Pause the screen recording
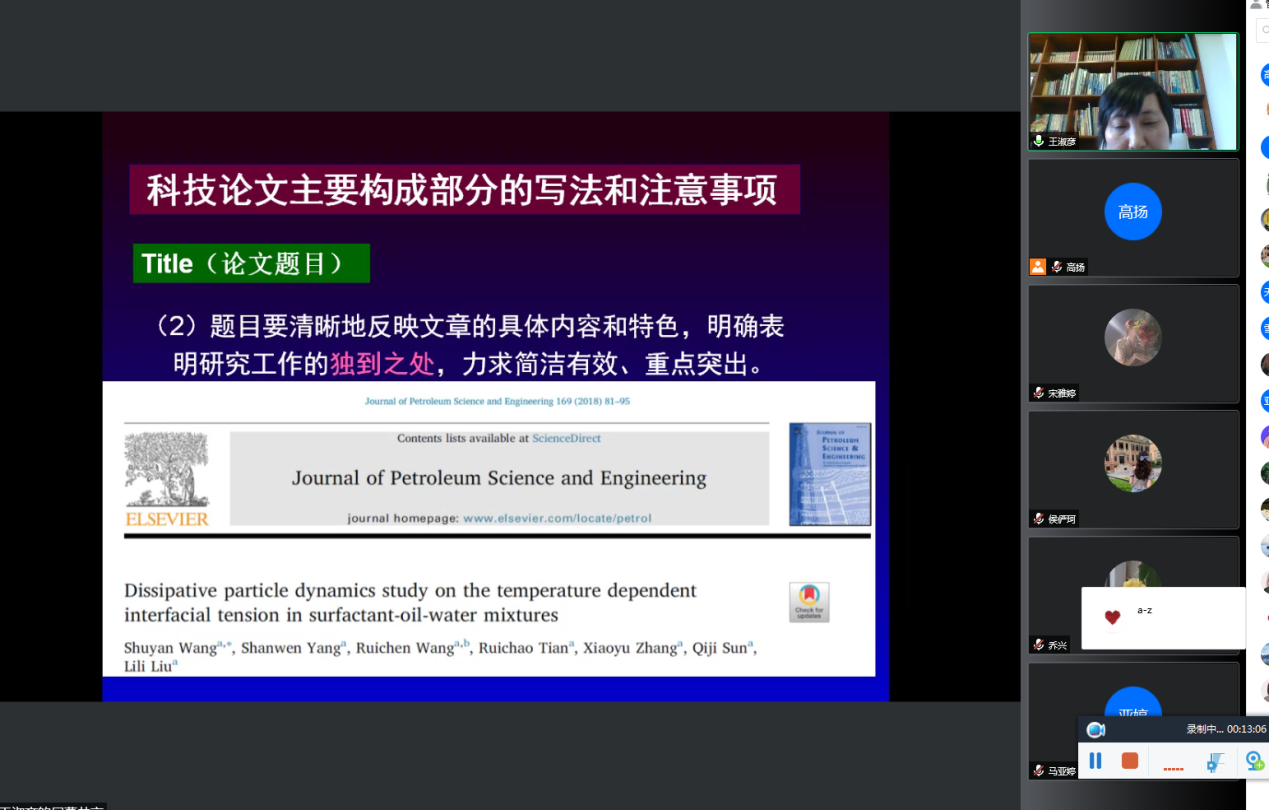1269x810 pixels. (1095, 761)
